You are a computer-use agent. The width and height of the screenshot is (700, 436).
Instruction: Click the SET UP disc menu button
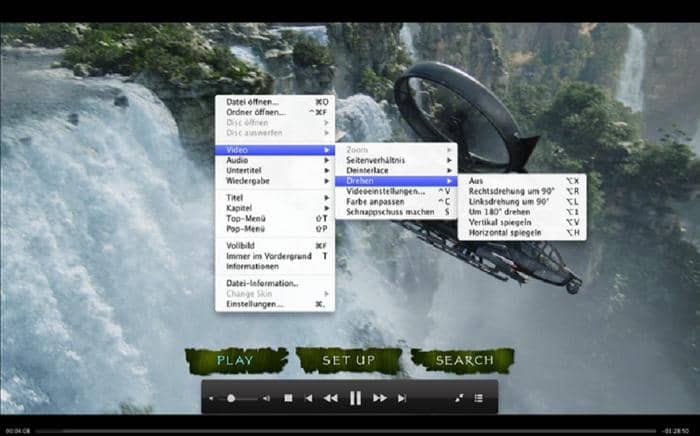pos(349,361)
